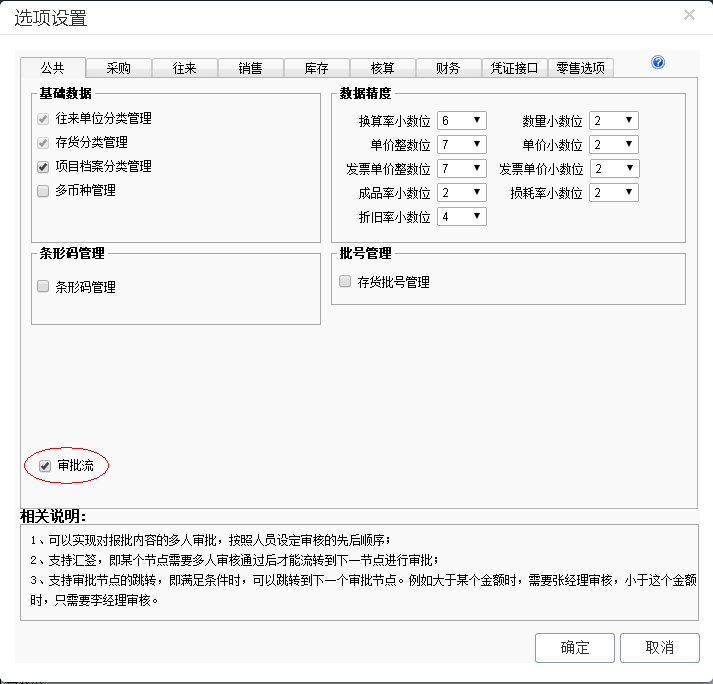Close the 选项设置 dialog with X
The image size is (713, 684).
coord(689,15)
